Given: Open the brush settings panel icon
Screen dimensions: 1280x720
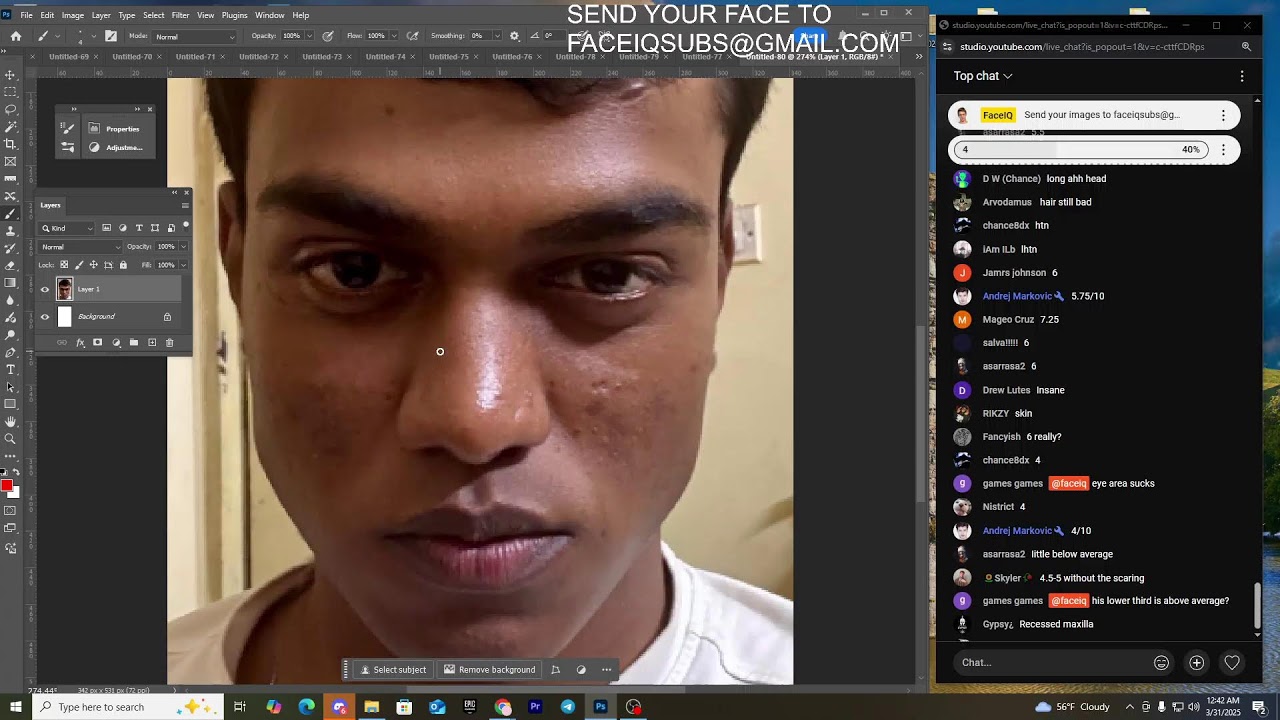Looking at the screenshot, I should point(111,36).
